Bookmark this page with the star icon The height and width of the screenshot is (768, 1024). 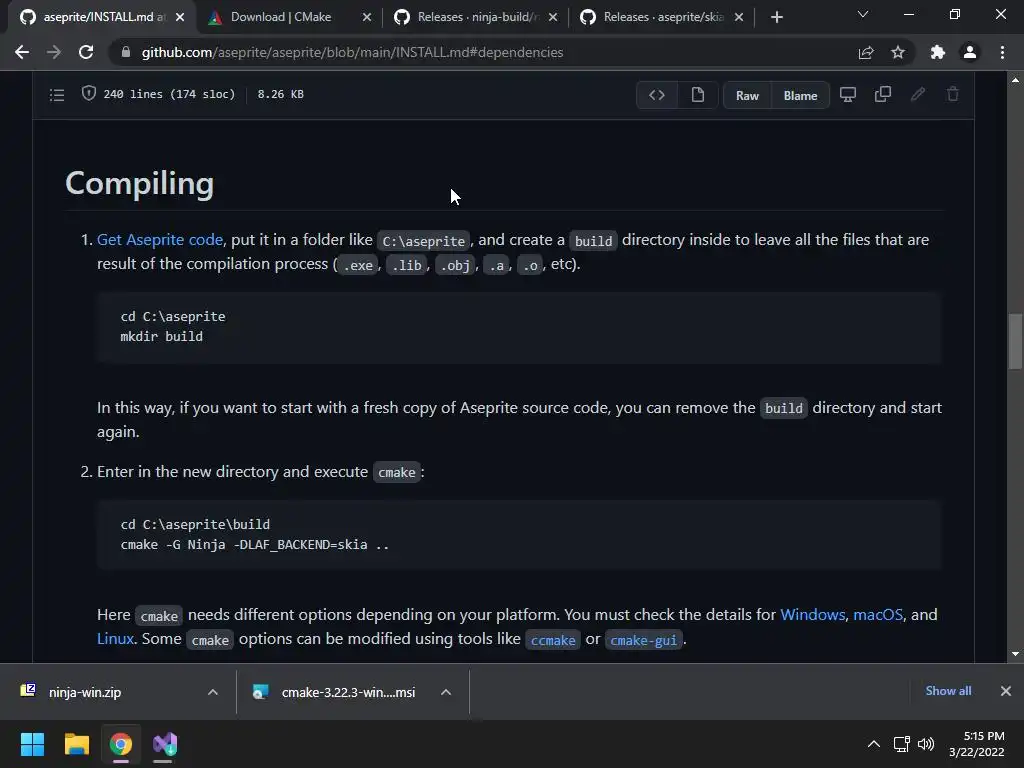pos(898,52)
